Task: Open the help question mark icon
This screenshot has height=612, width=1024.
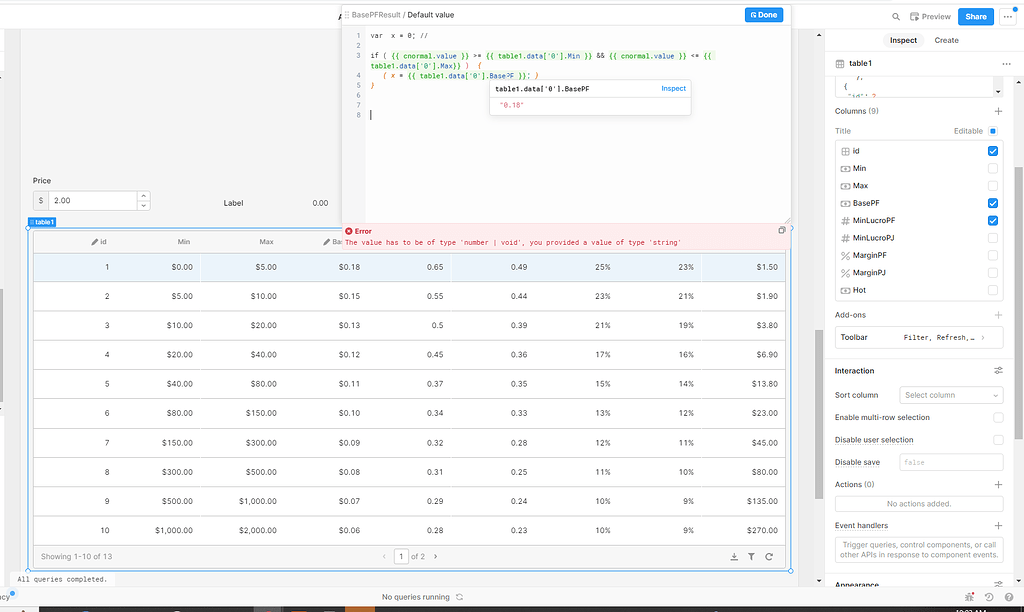Action: [x=1007, y=597]
